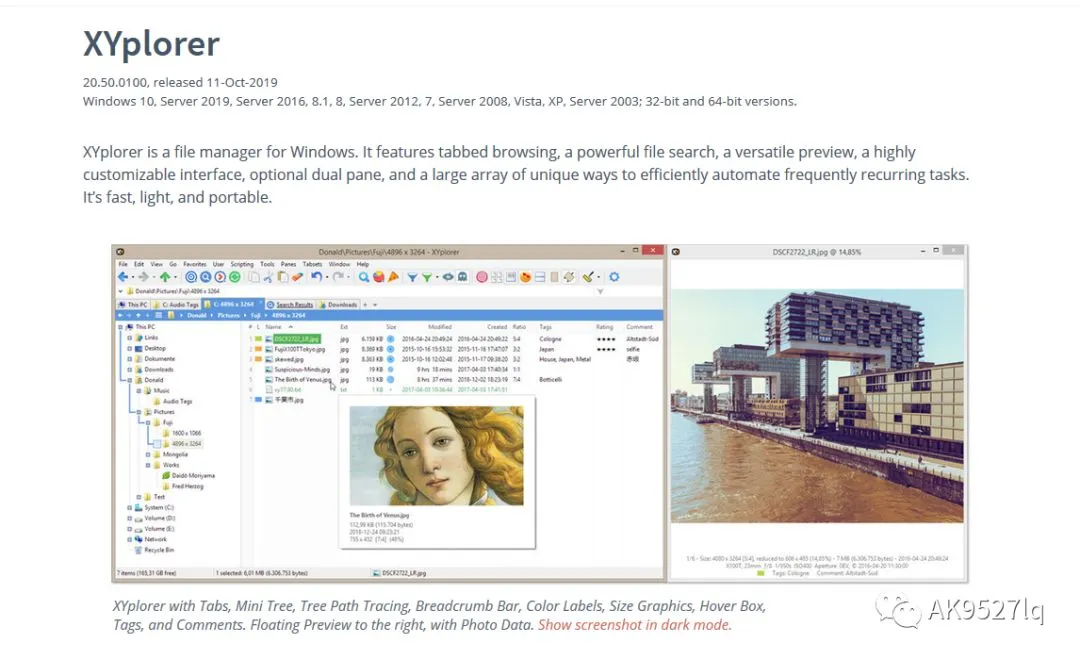Image resolution: width=1080 pixels, height=660 pixels.
Task: Click the Recycle Bin icon in tree
Action: pos(138,550)
